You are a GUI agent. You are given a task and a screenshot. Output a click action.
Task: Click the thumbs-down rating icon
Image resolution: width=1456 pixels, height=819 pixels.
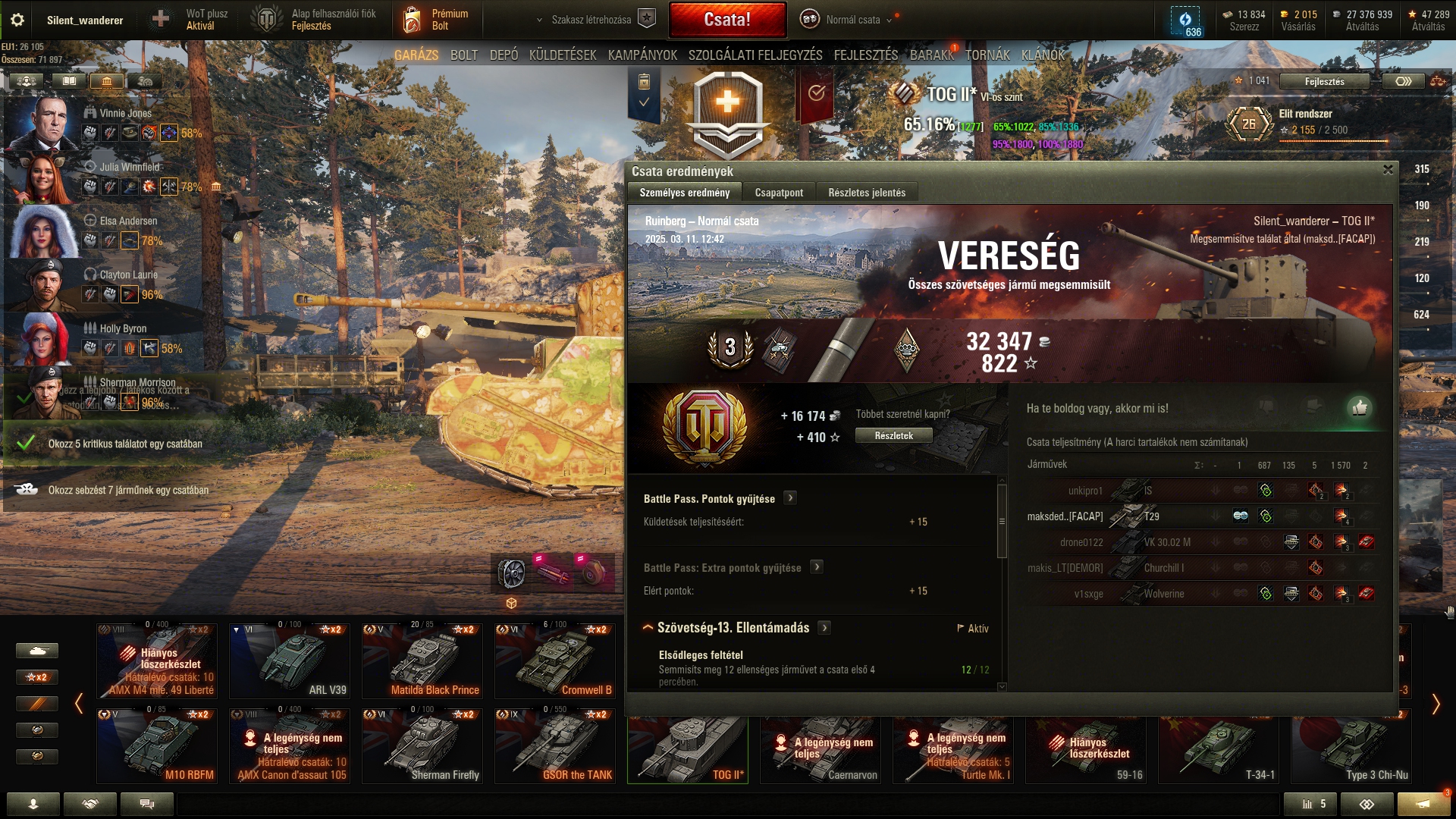[1266, 406]
